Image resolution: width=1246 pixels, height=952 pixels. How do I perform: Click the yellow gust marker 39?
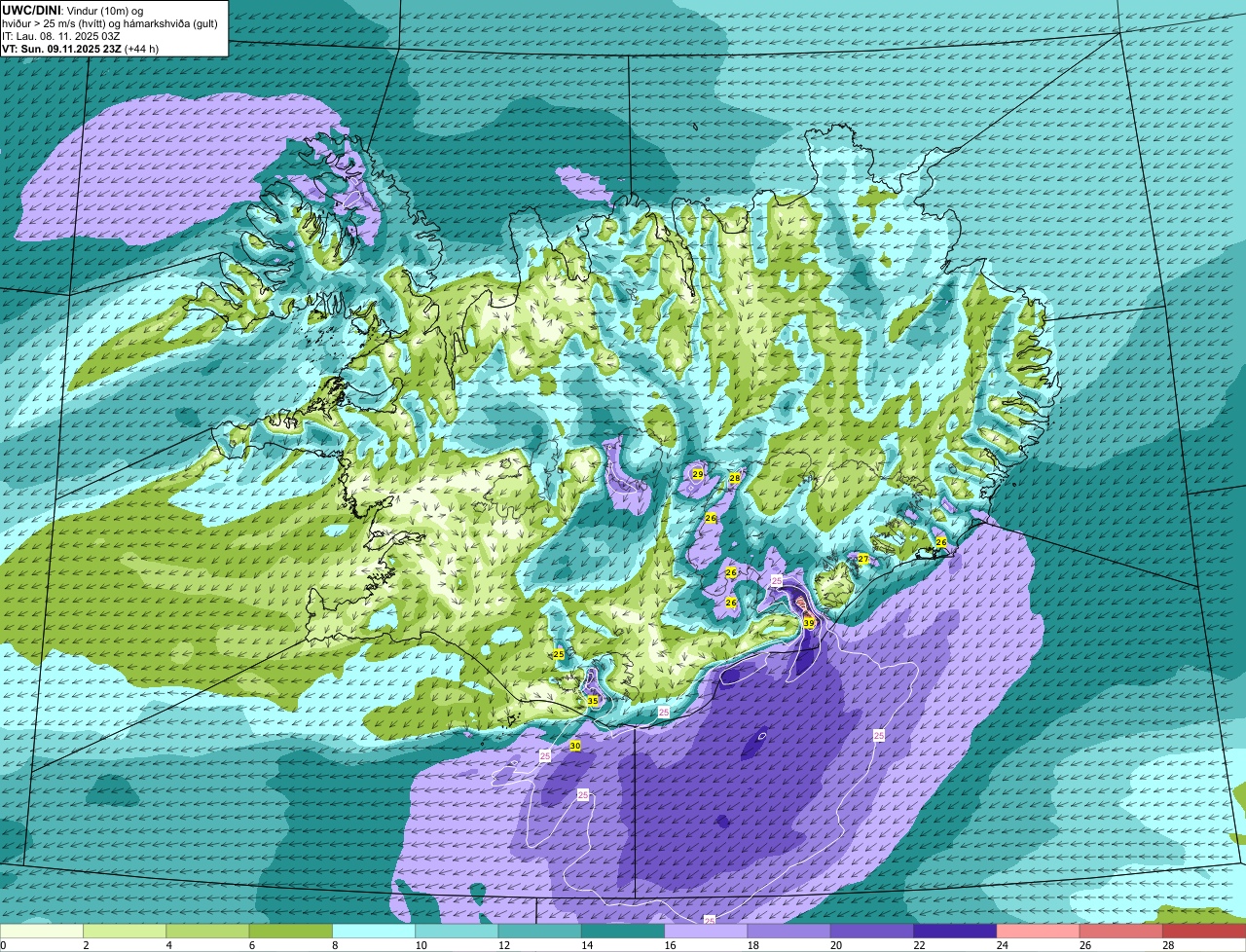(x=809, y=622)
